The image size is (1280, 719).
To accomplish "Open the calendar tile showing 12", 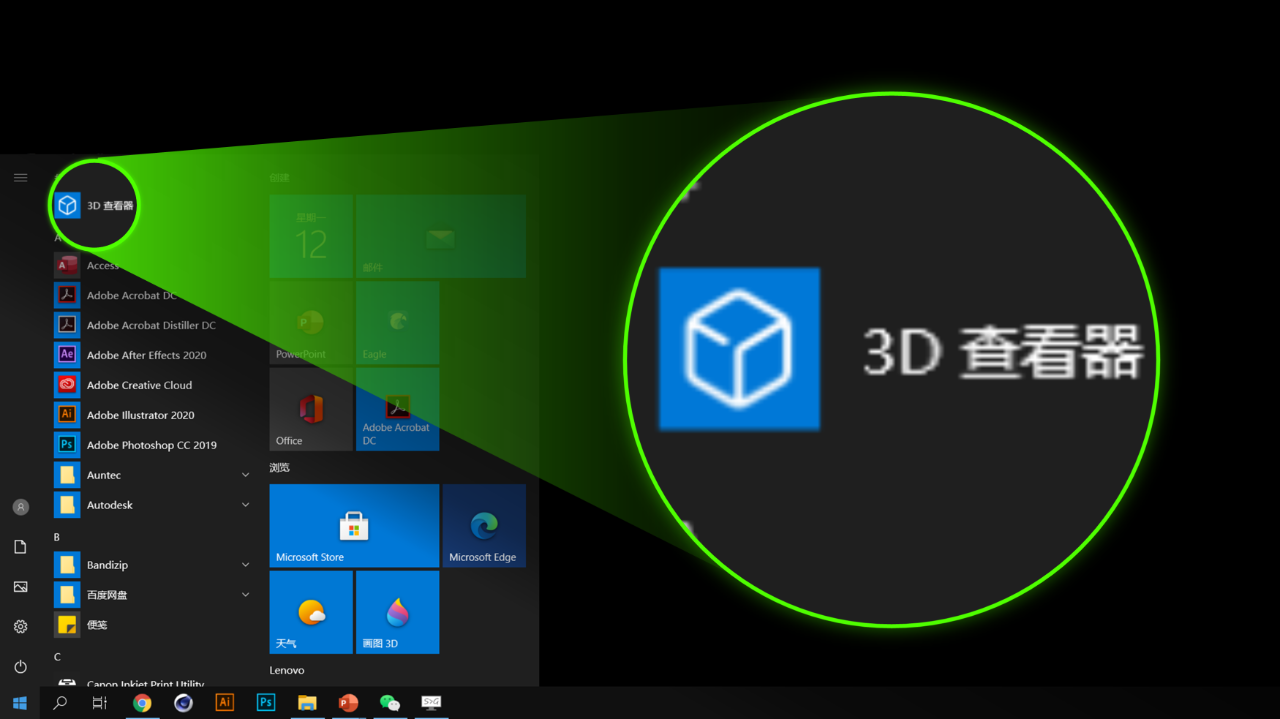I will [x=311, y=236].
